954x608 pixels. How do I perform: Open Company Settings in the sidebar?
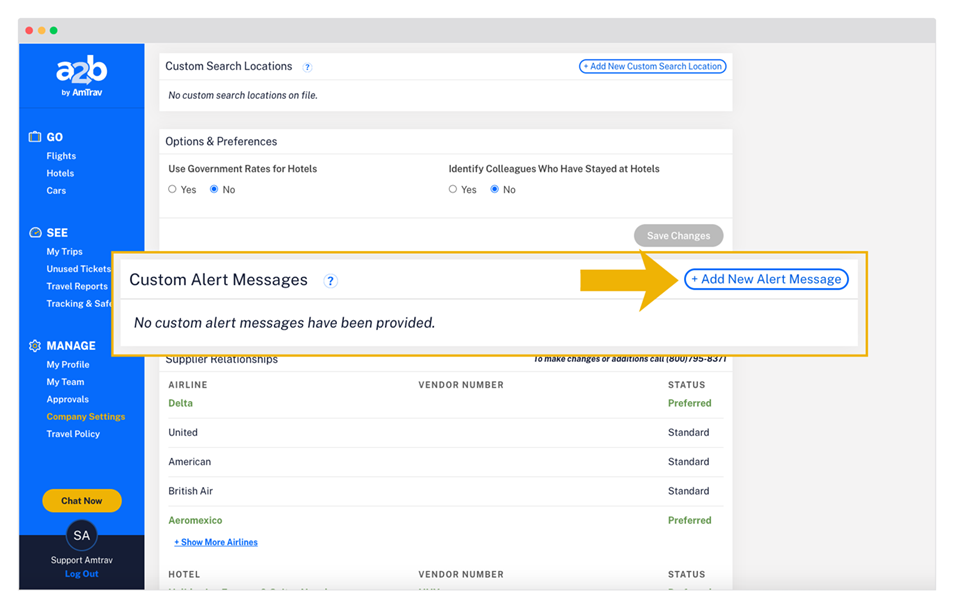(85, 417)
